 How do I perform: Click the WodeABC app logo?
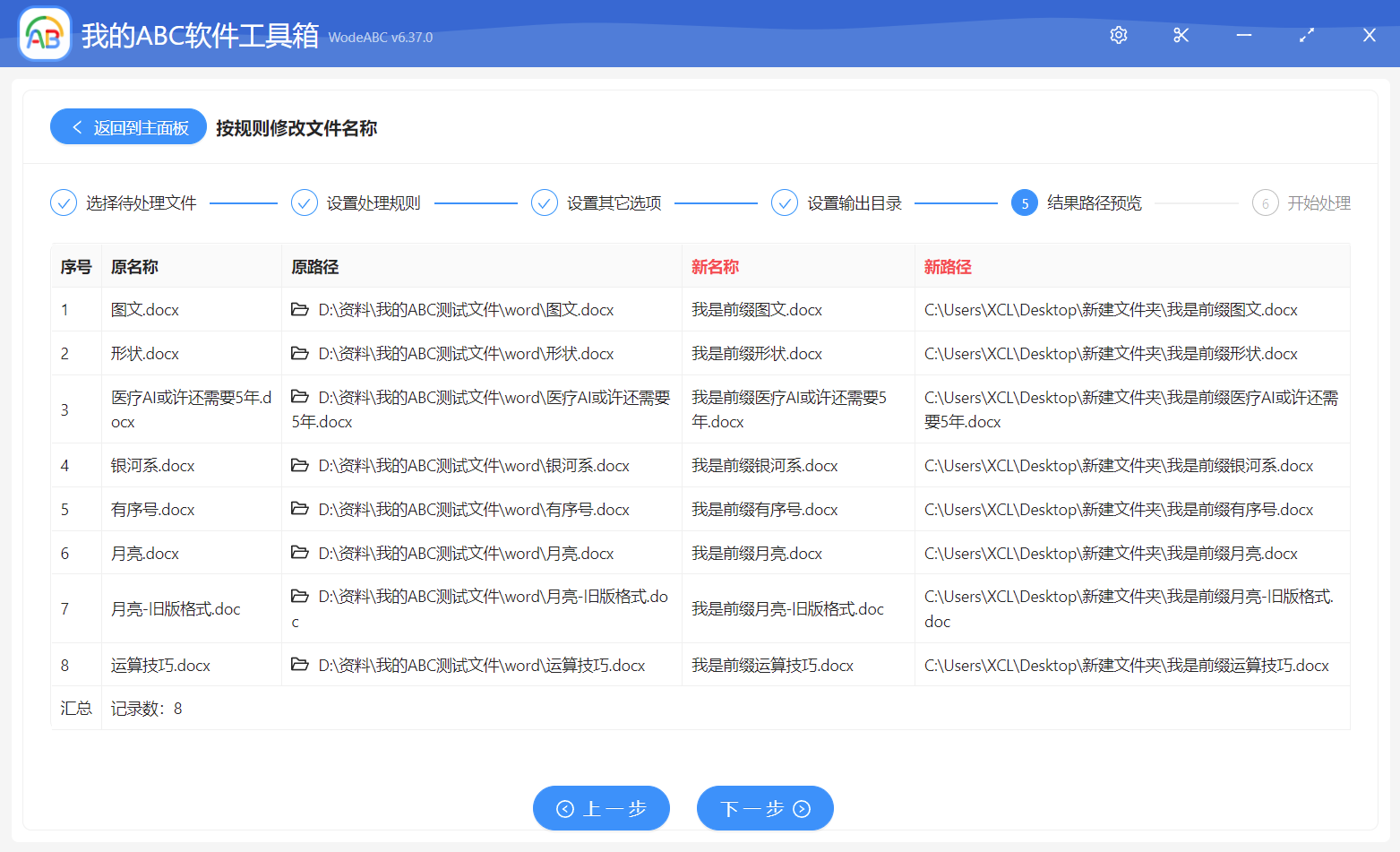pos(45,35)
